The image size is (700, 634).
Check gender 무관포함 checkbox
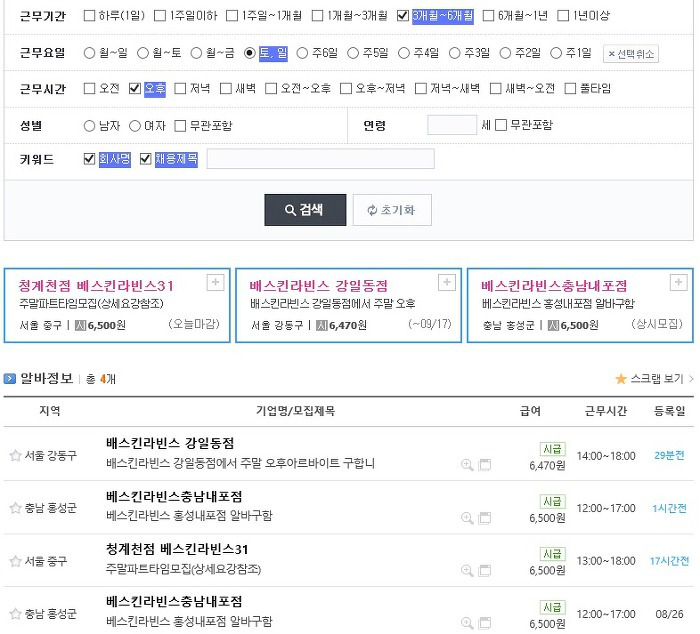[180, 126]
